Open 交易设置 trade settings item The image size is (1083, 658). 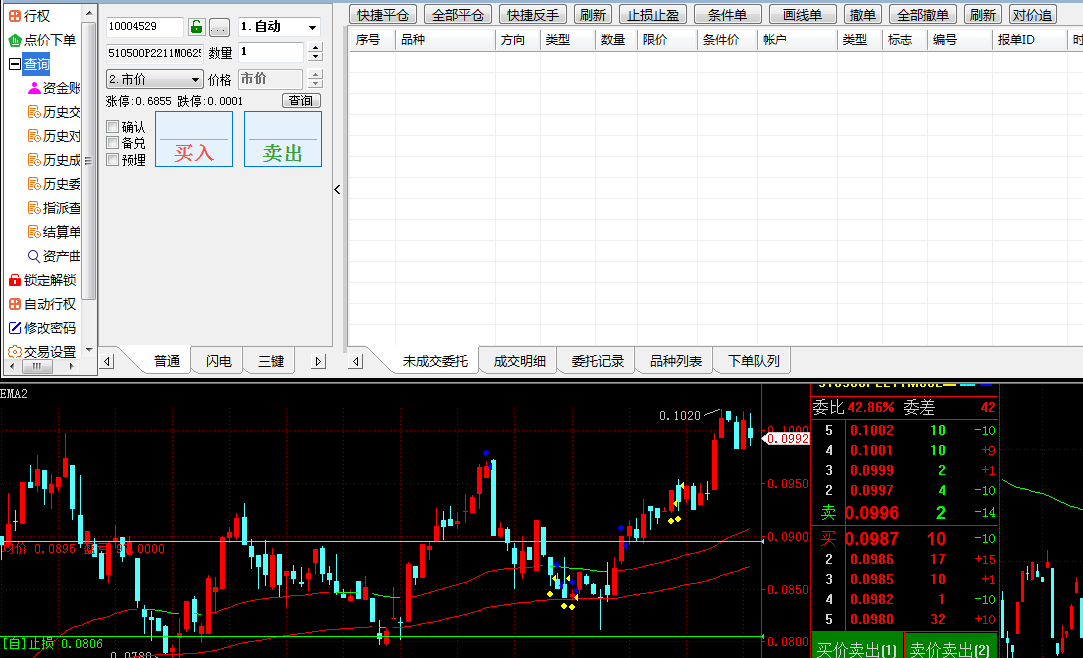point(42,351)
